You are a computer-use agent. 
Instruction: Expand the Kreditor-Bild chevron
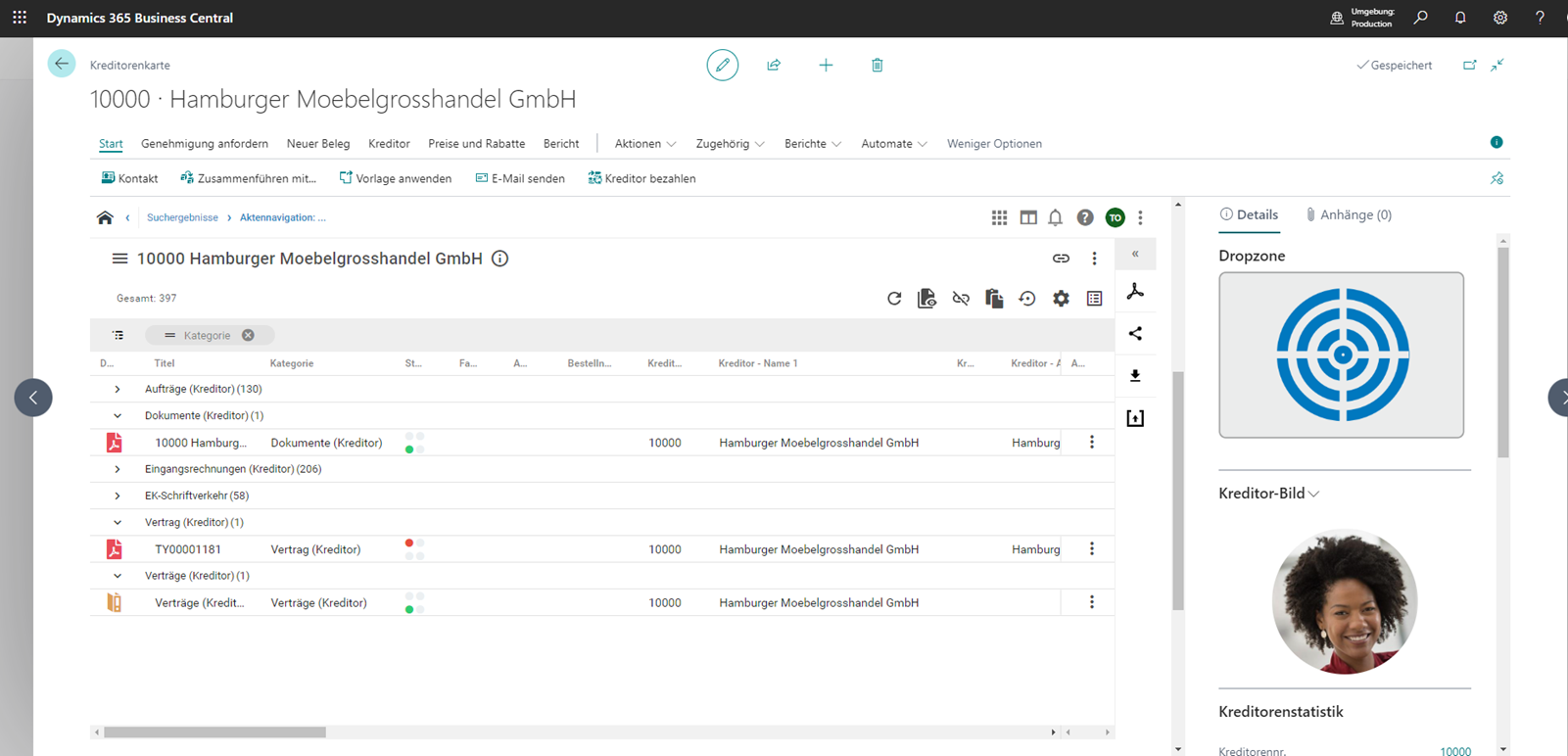tap(1314, 494)
